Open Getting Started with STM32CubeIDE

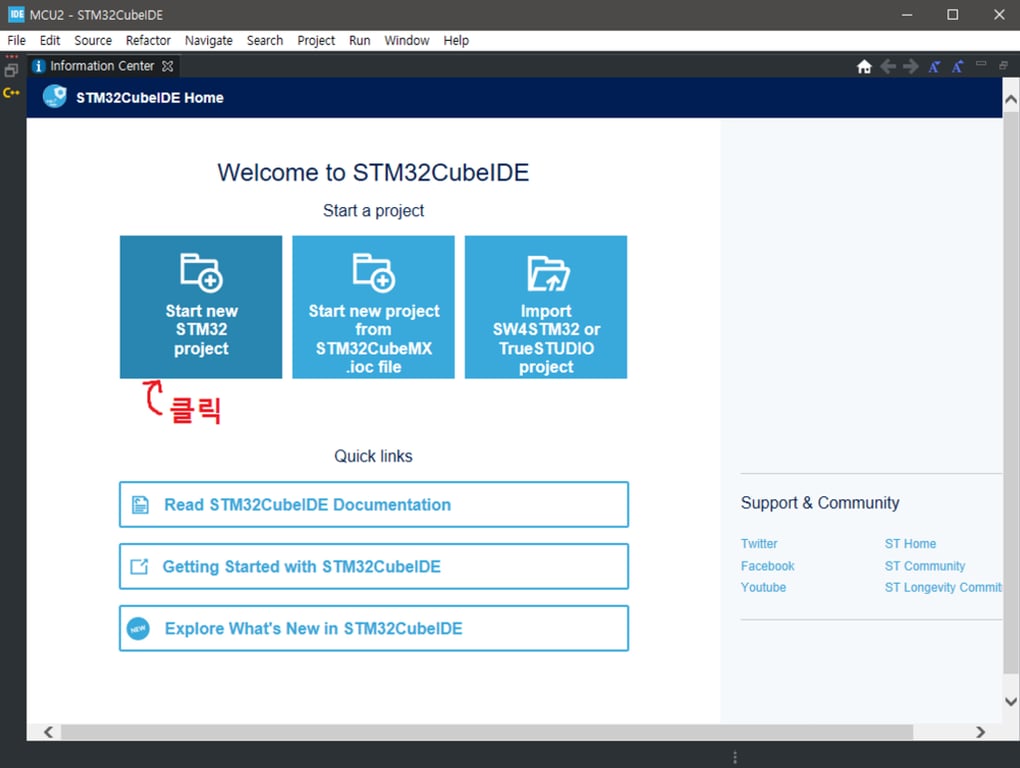click(373, 566)
